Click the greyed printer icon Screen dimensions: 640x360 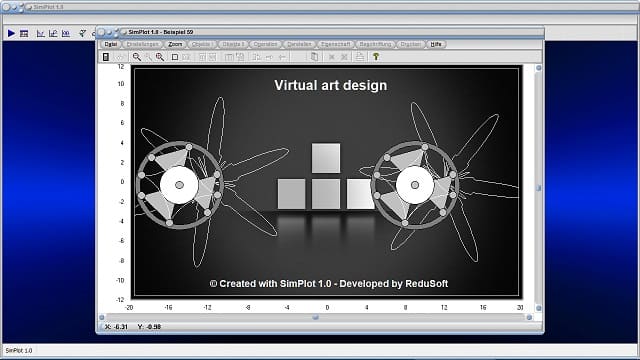click(x=360, y=57)
